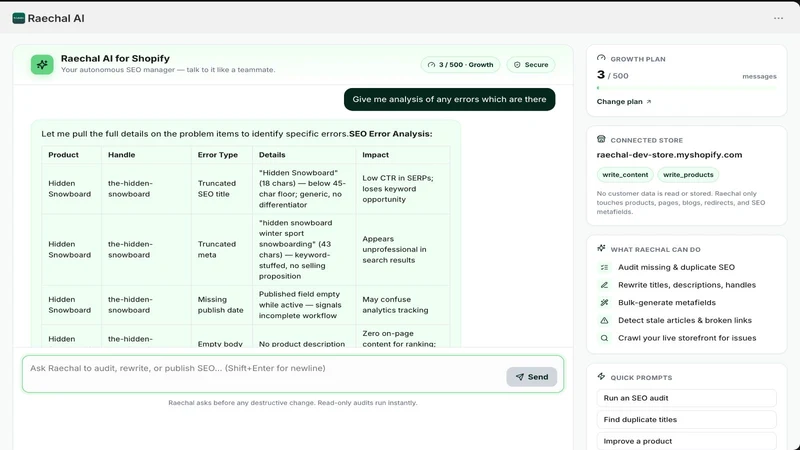800x450 pixels.
Task: Click the Crawl your live storefront for issues item
Action: click(687, 338)
